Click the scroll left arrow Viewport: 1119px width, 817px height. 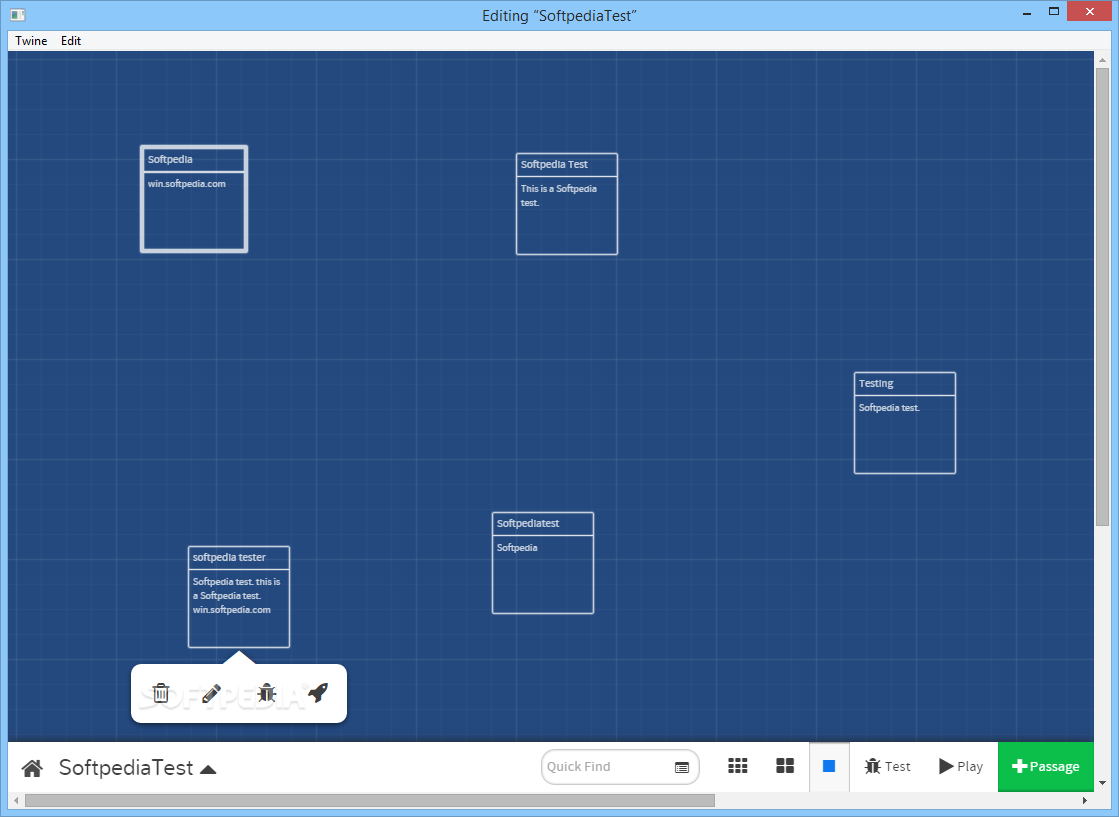[16, 801]
